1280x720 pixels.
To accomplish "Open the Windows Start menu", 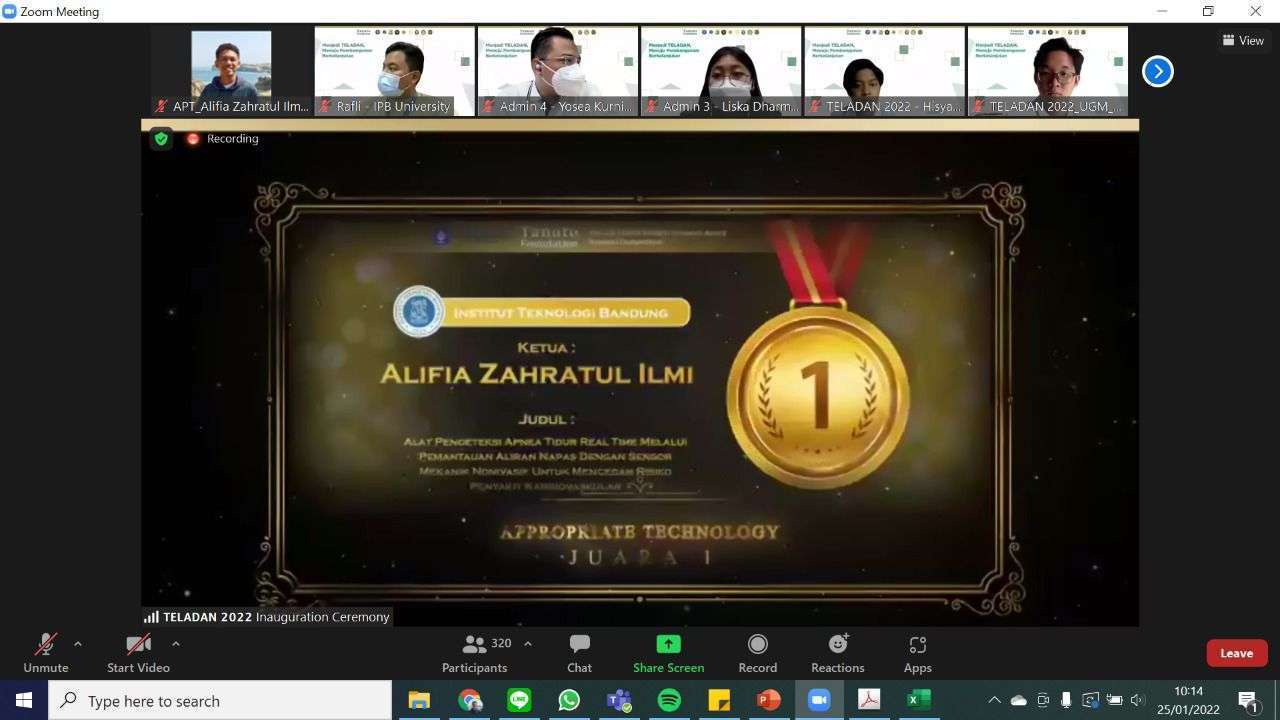I will click(24, 700).
